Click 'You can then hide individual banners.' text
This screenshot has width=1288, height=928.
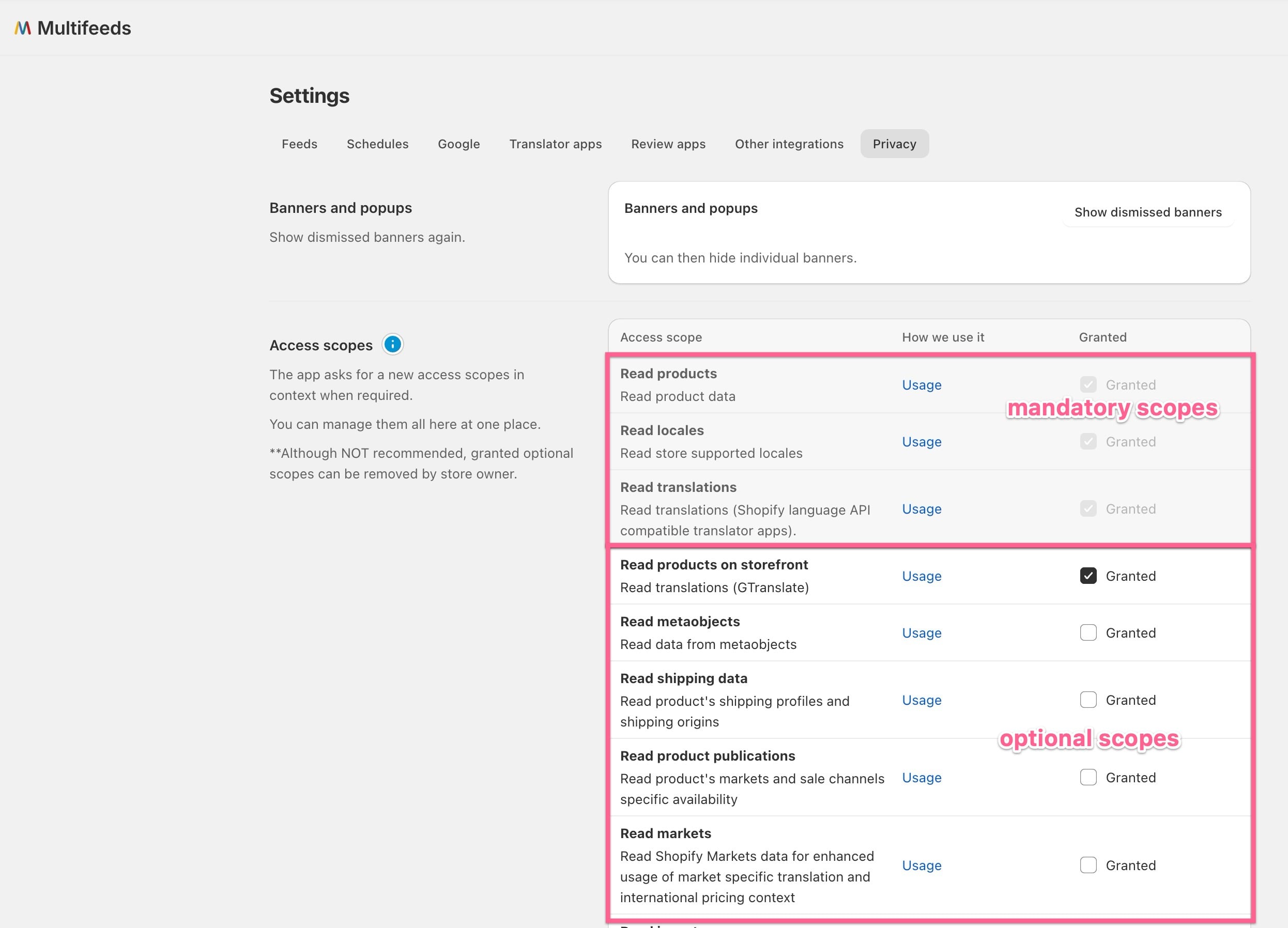pos(741,258)
